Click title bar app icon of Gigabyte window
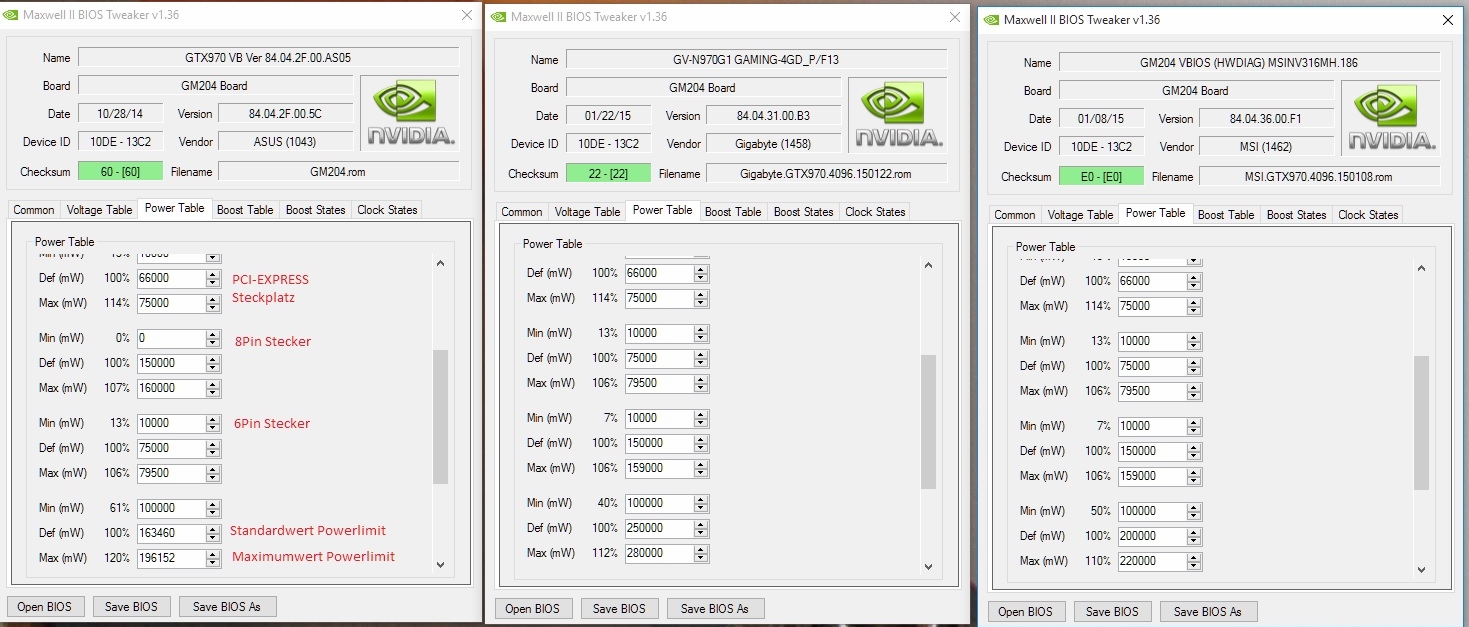 click(498, 17)
